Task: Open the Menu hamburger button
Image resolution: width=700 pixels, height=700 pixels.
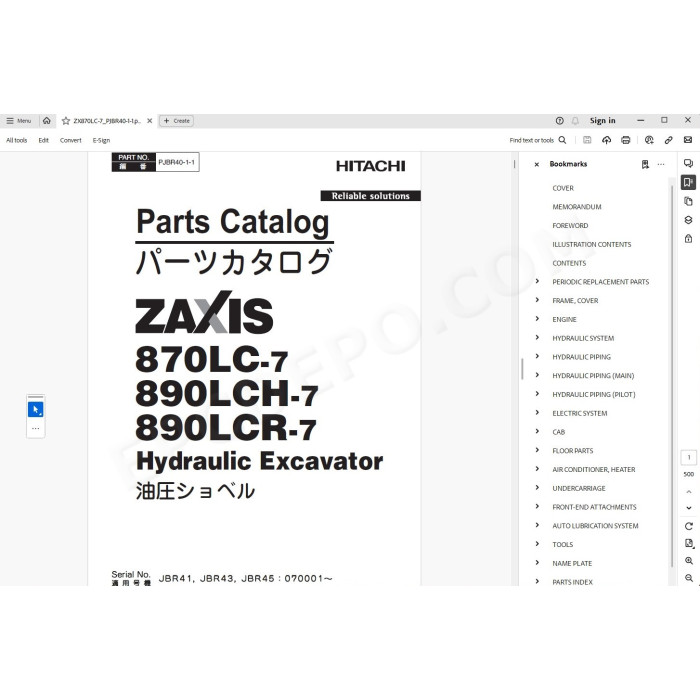Action: (18, 121)
